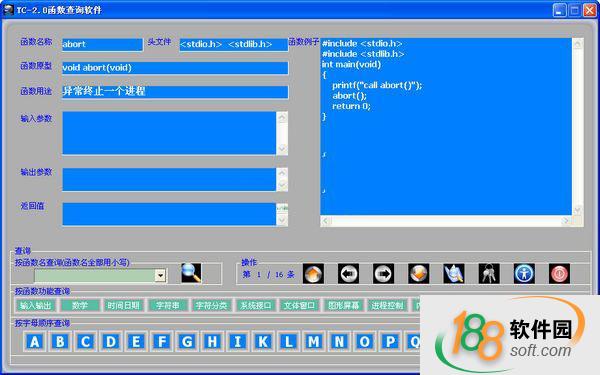Click the down arrow of 输入参数 scrollbar
This screenshot has width=600, height=375.
tap(282, 148)
